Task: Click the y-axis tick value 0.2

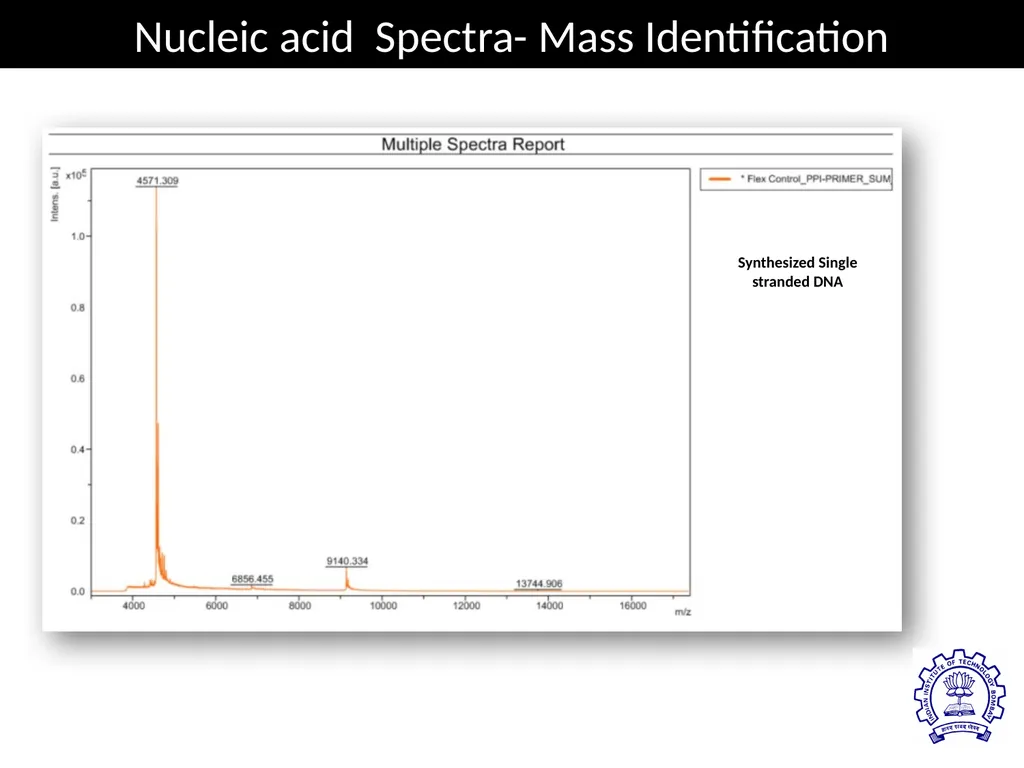Action: (x=78, y=520)
